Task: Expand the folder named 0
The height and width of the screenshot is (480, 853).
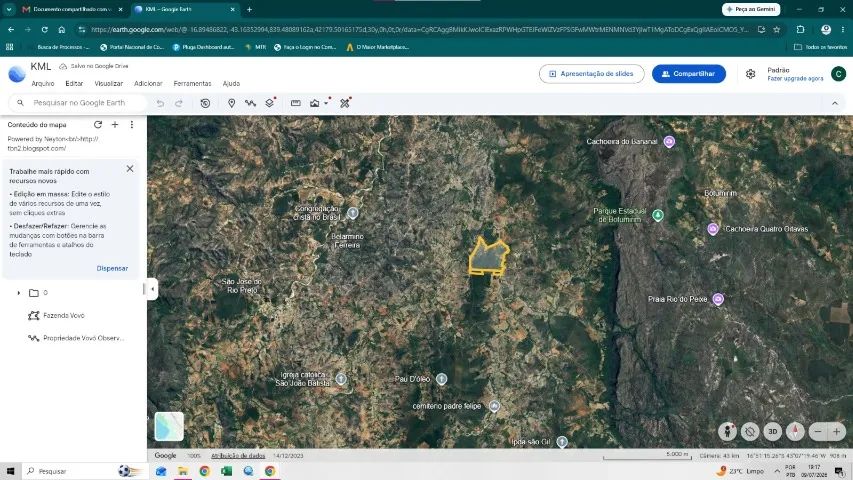Action: coord(19,293)
